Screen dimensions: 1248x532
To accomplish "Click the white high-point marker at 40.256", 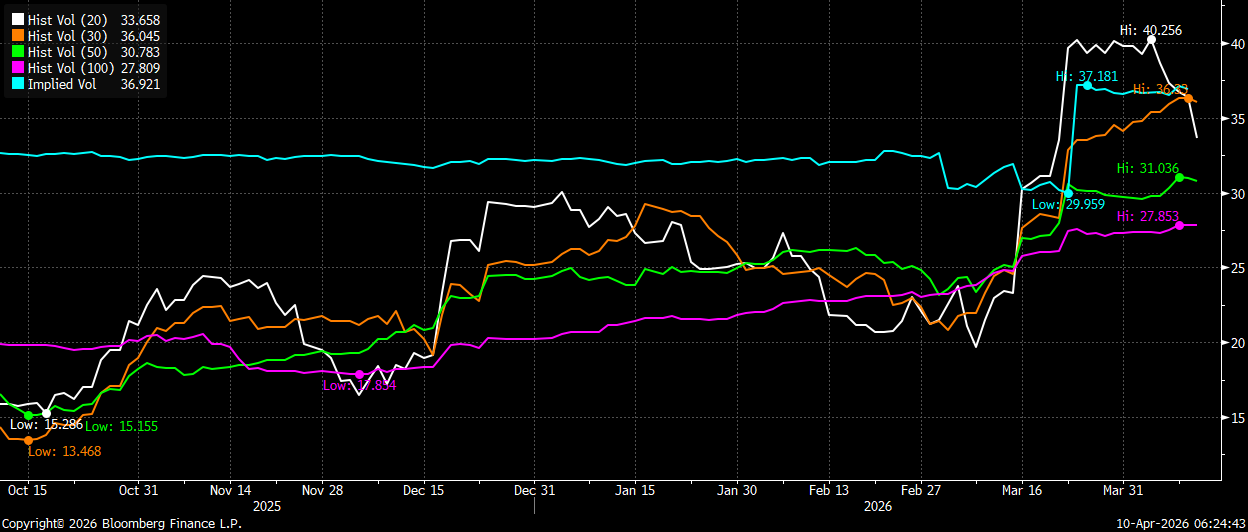I will click(1151, 40).
